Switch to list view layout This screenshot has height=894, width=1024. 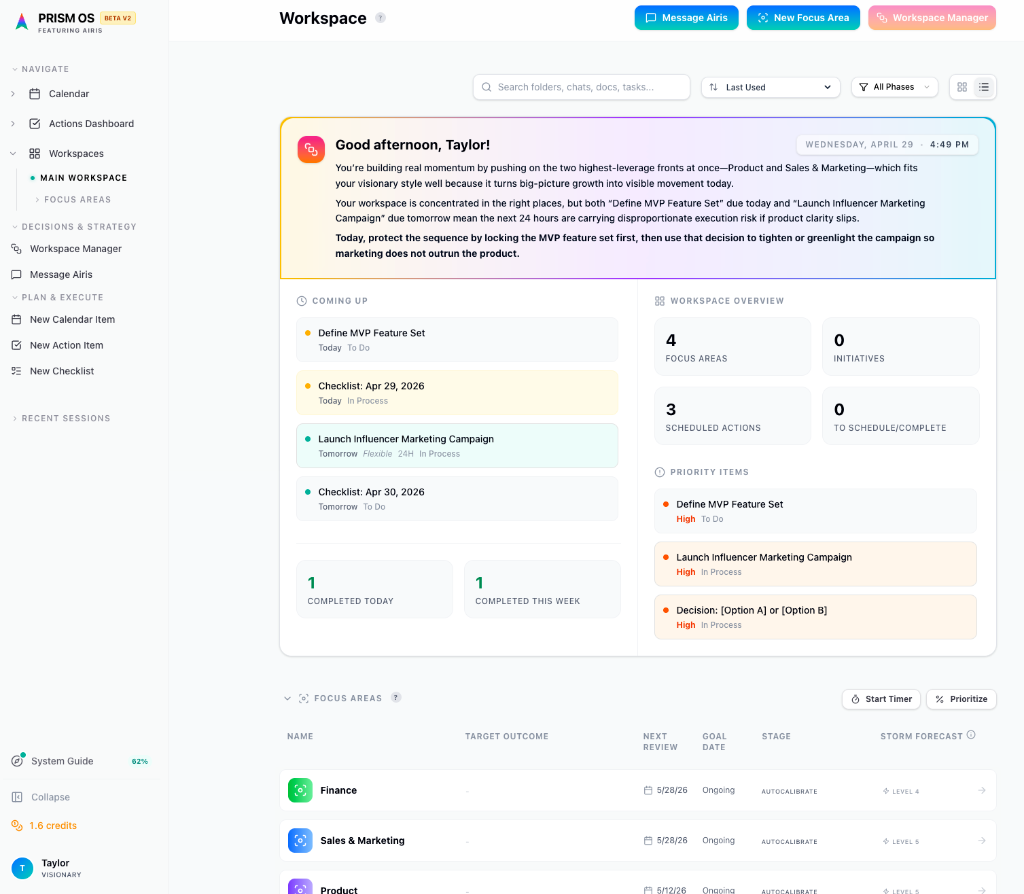(x=984, y=87)
